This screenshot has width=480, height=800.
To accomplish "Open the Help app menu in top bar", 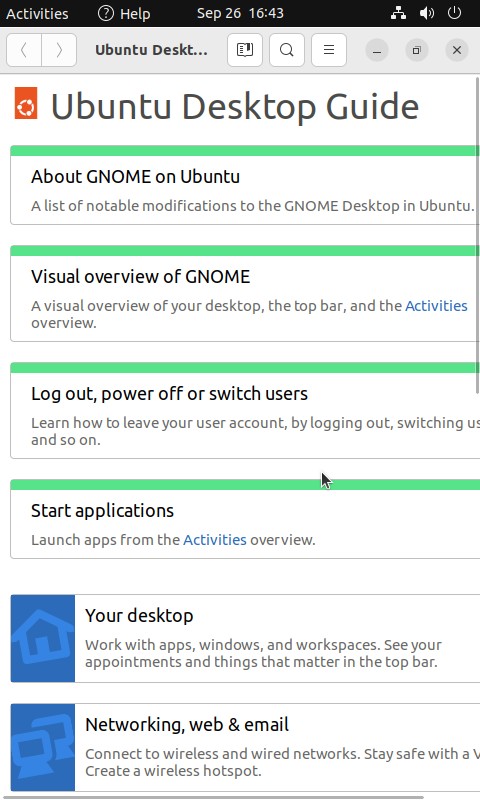I will coord(124,13).
